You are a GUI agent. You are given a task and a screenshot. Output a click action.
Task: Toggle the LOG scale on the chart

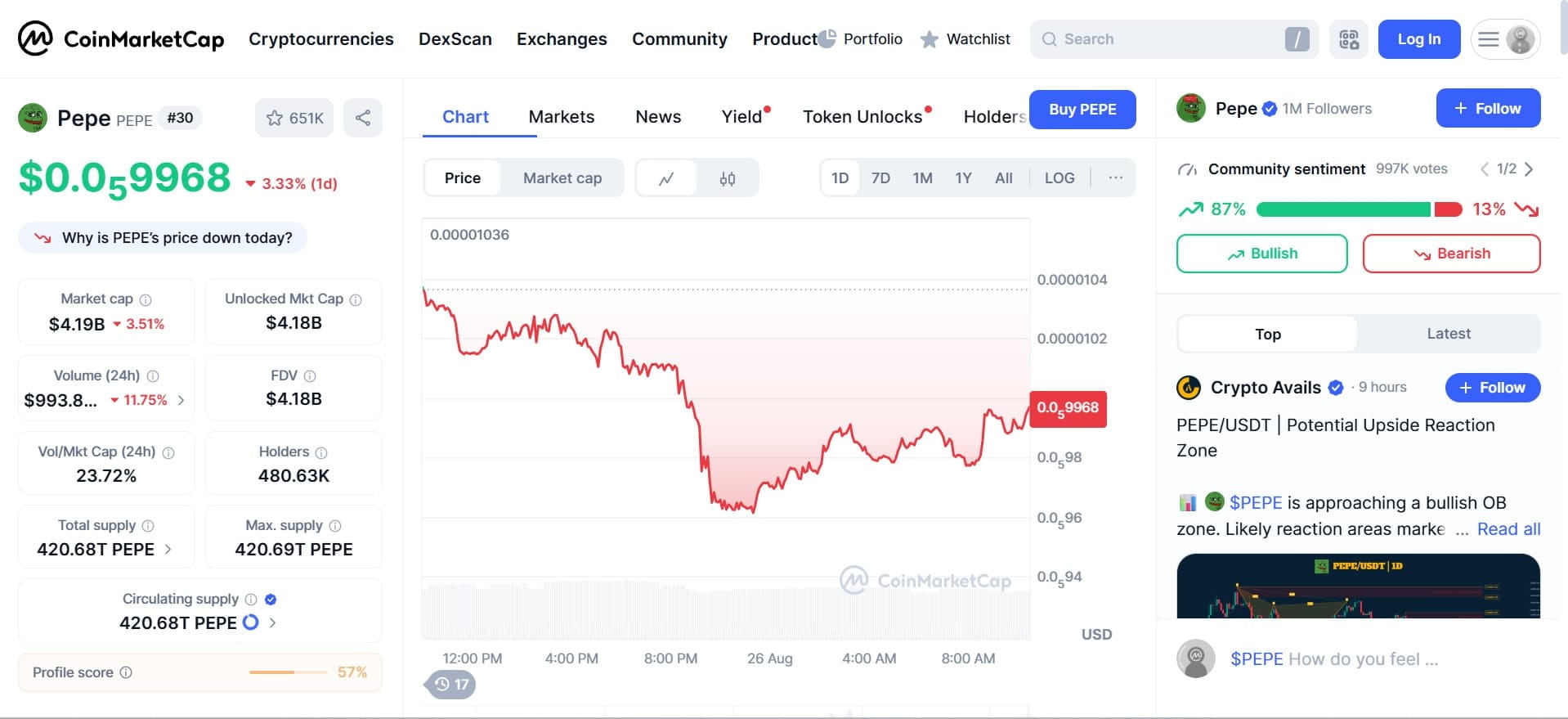coord(1060,178)
